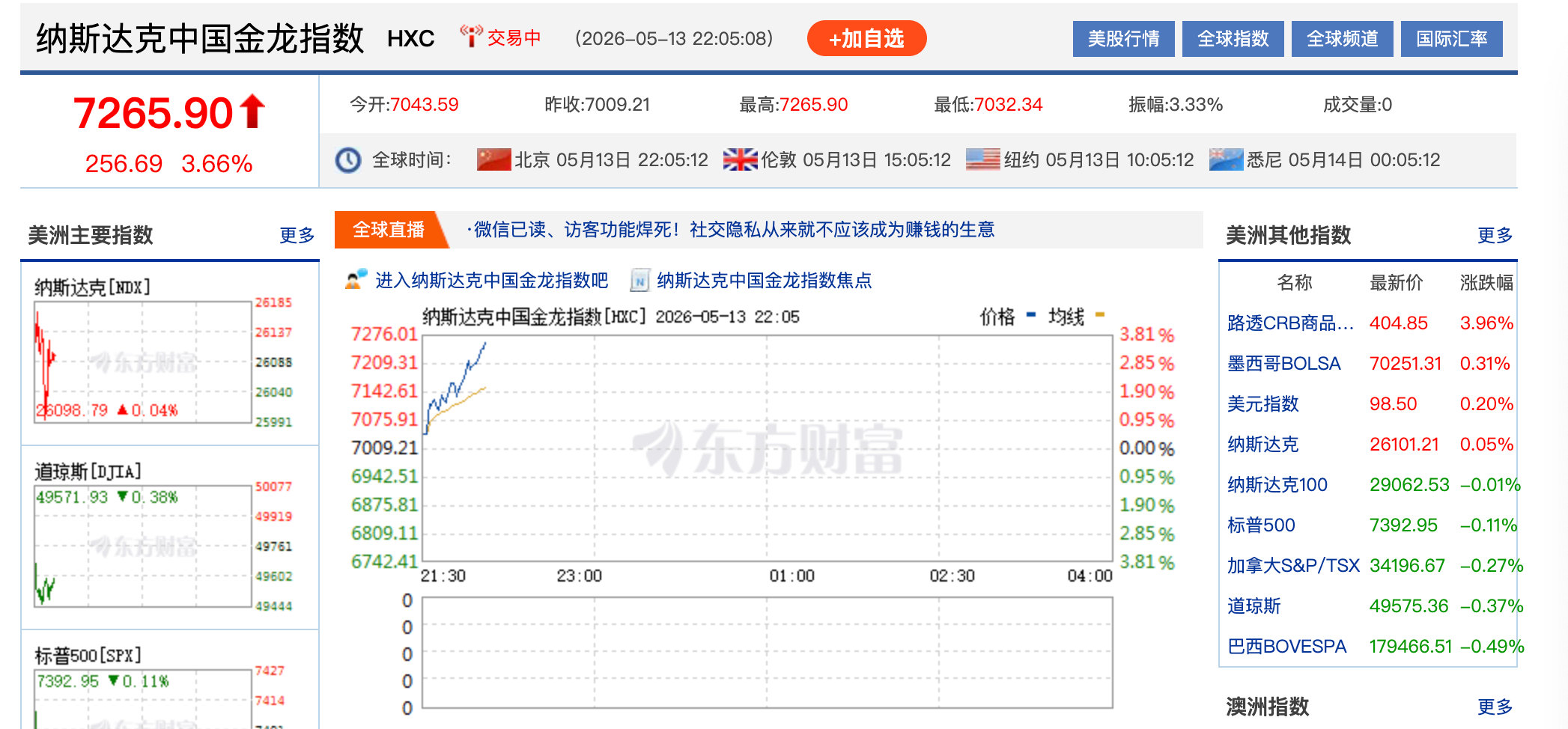Image resolution: width=1568 pixels, height=729 pixels.
Task: Open 道琼斯 link in other indices table
Action: click(x=1254, y=606)
